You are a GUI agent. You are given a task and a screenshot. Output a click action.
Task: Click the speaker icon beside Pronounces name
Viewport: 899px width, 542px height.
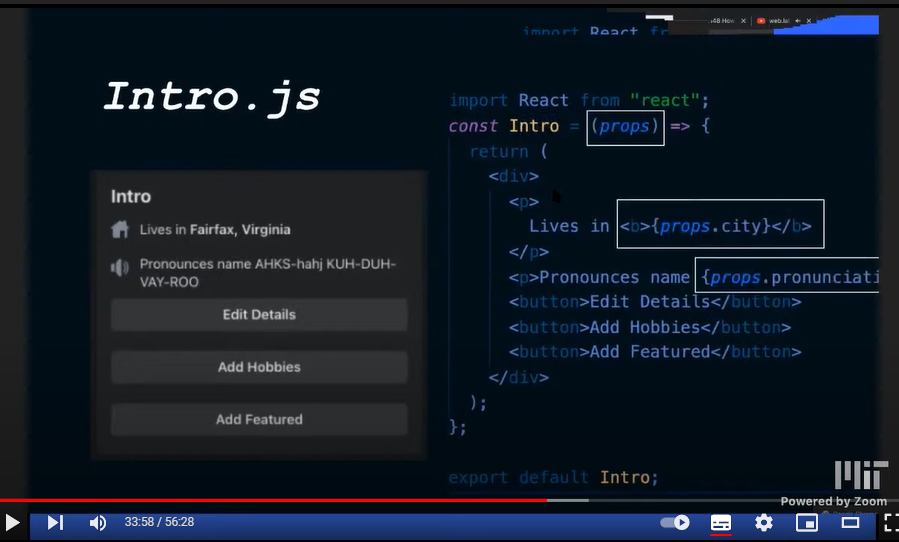pyautogui.click(x=120, y=267)
